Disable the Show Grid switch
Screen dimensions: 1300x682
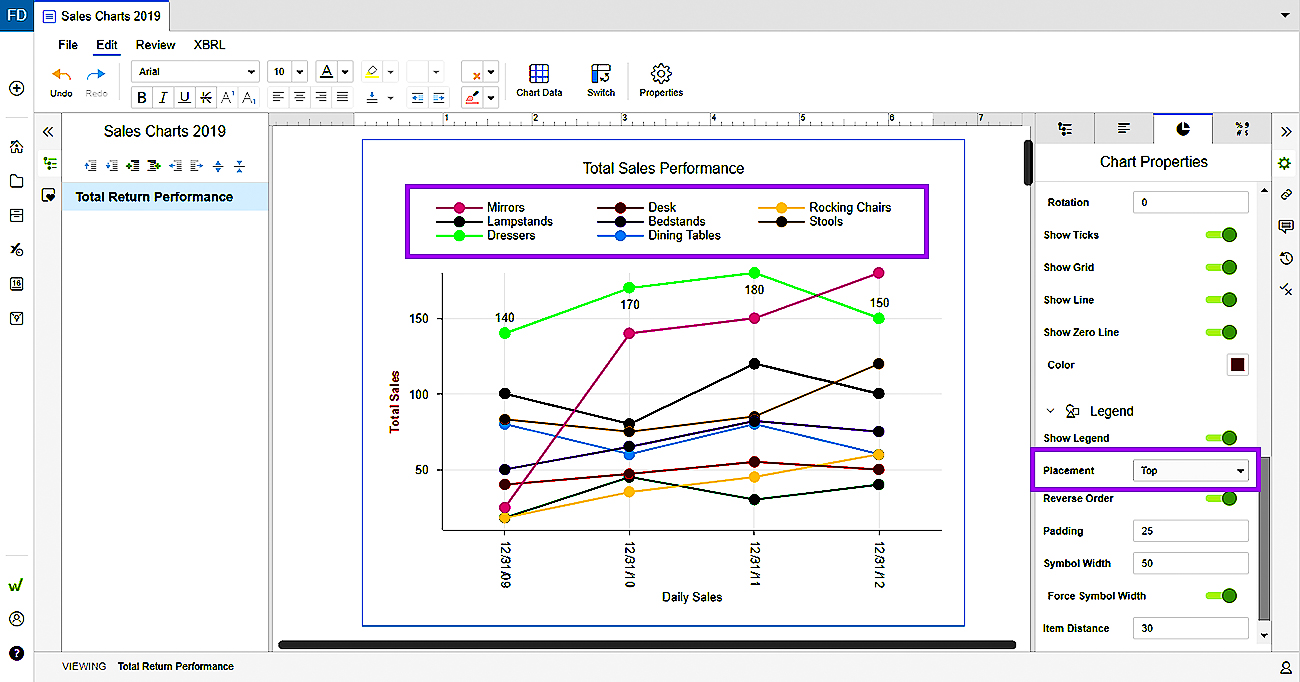tap(1221, 267)
